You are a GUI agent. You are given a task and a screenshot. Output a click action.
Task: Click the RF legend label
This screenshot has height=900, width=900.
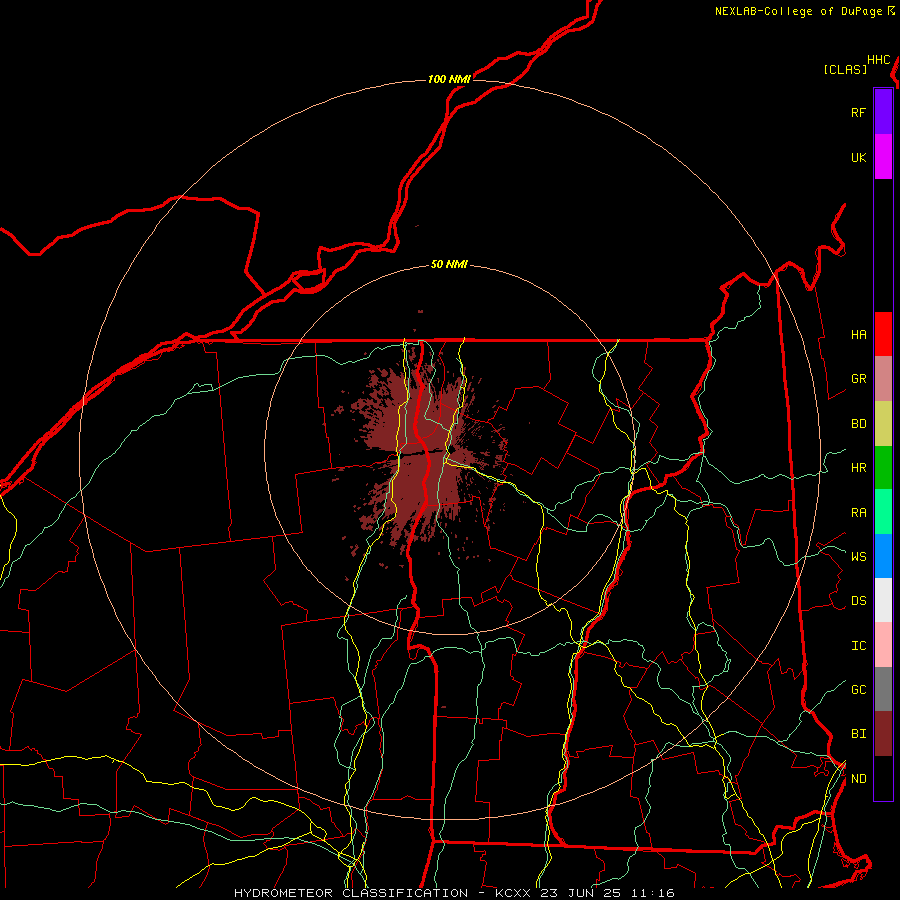click(859, 113)
